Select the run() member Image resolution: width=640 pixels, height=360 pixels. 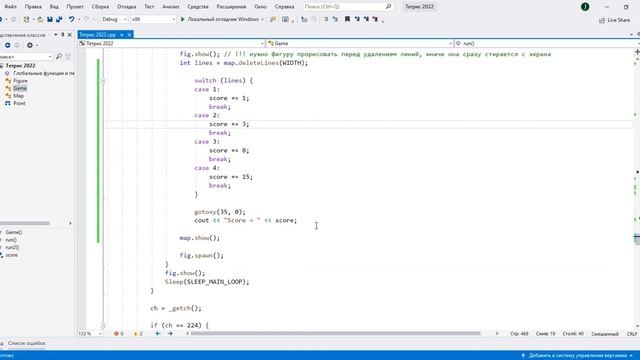pyautogui.click(x=11, y=240)
